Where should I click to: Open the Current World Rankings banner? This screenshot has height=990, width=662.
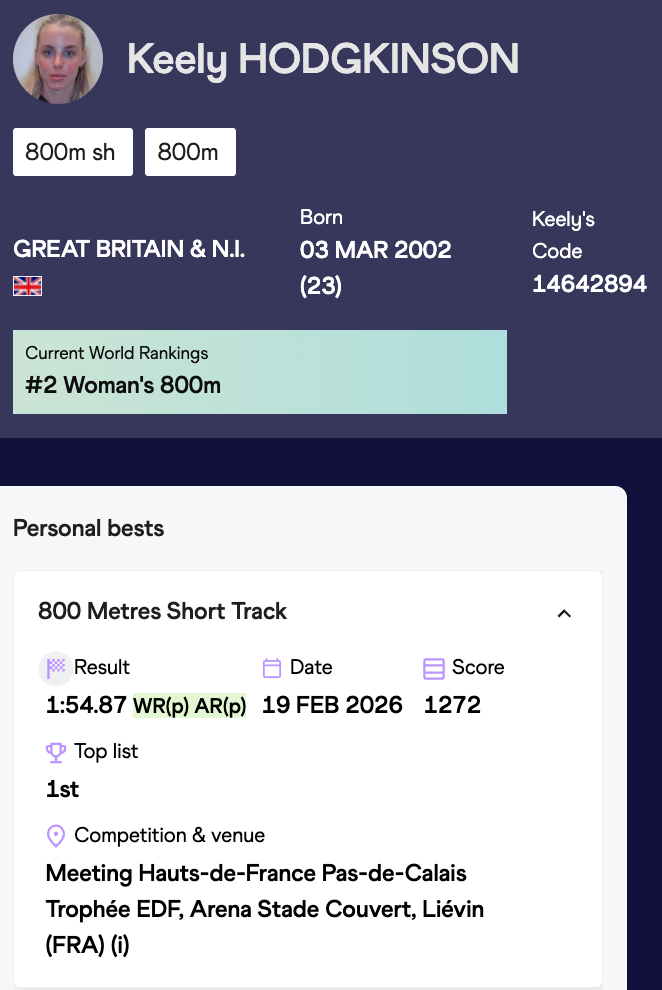[259, 372]
